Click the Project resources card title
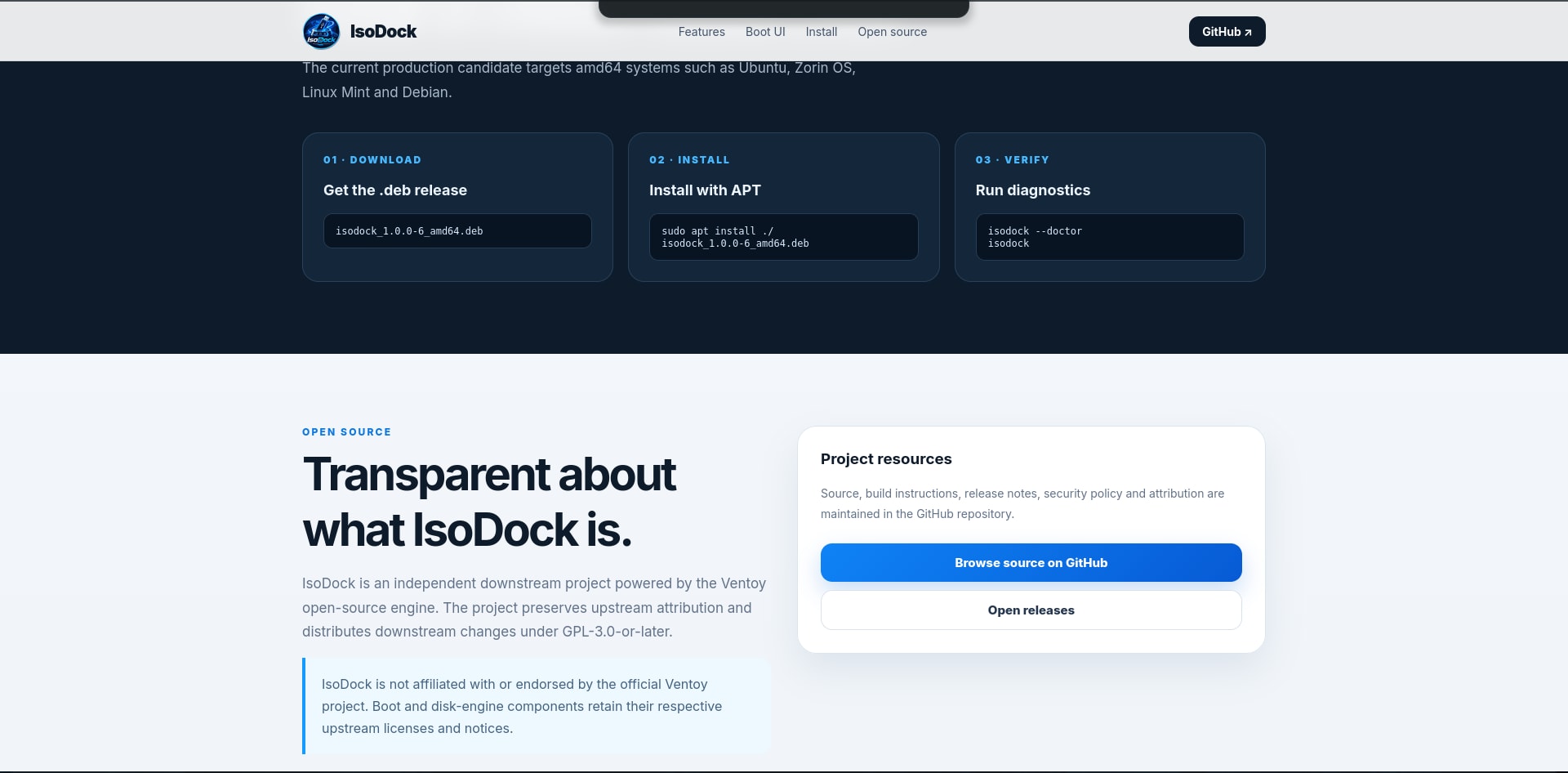The height and width of the screenshot is (773, 1568). 886,459
